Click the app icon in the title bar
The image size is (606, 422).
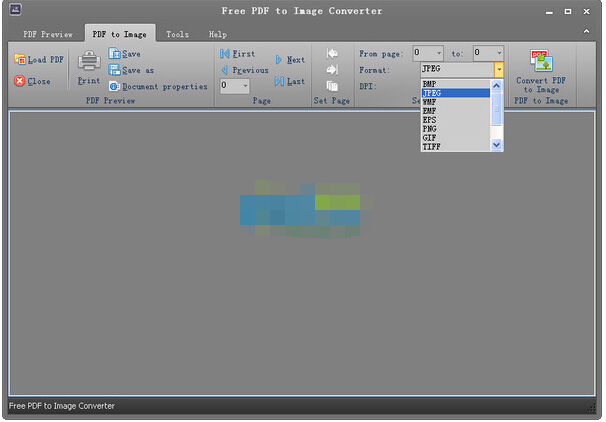point(15,9)
